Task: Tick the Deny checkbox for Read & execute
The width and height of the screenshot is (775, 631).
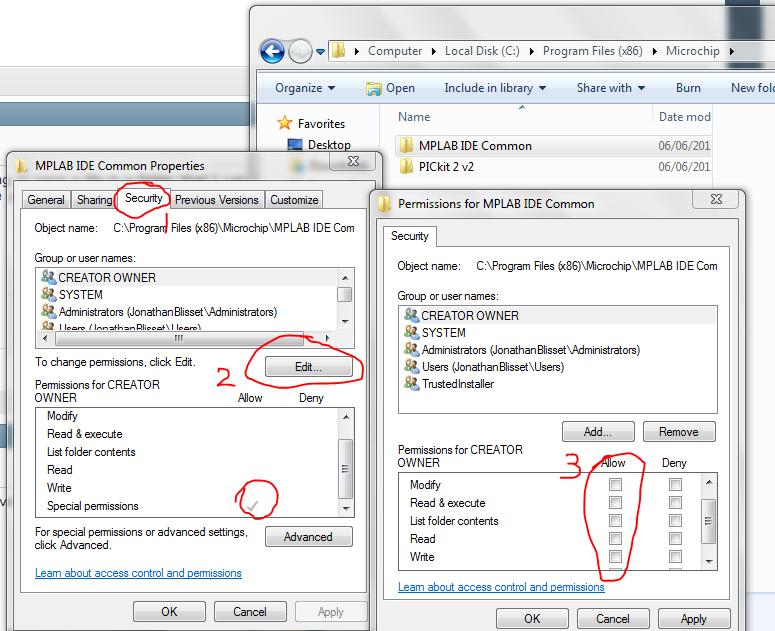Action: [676, 503]
